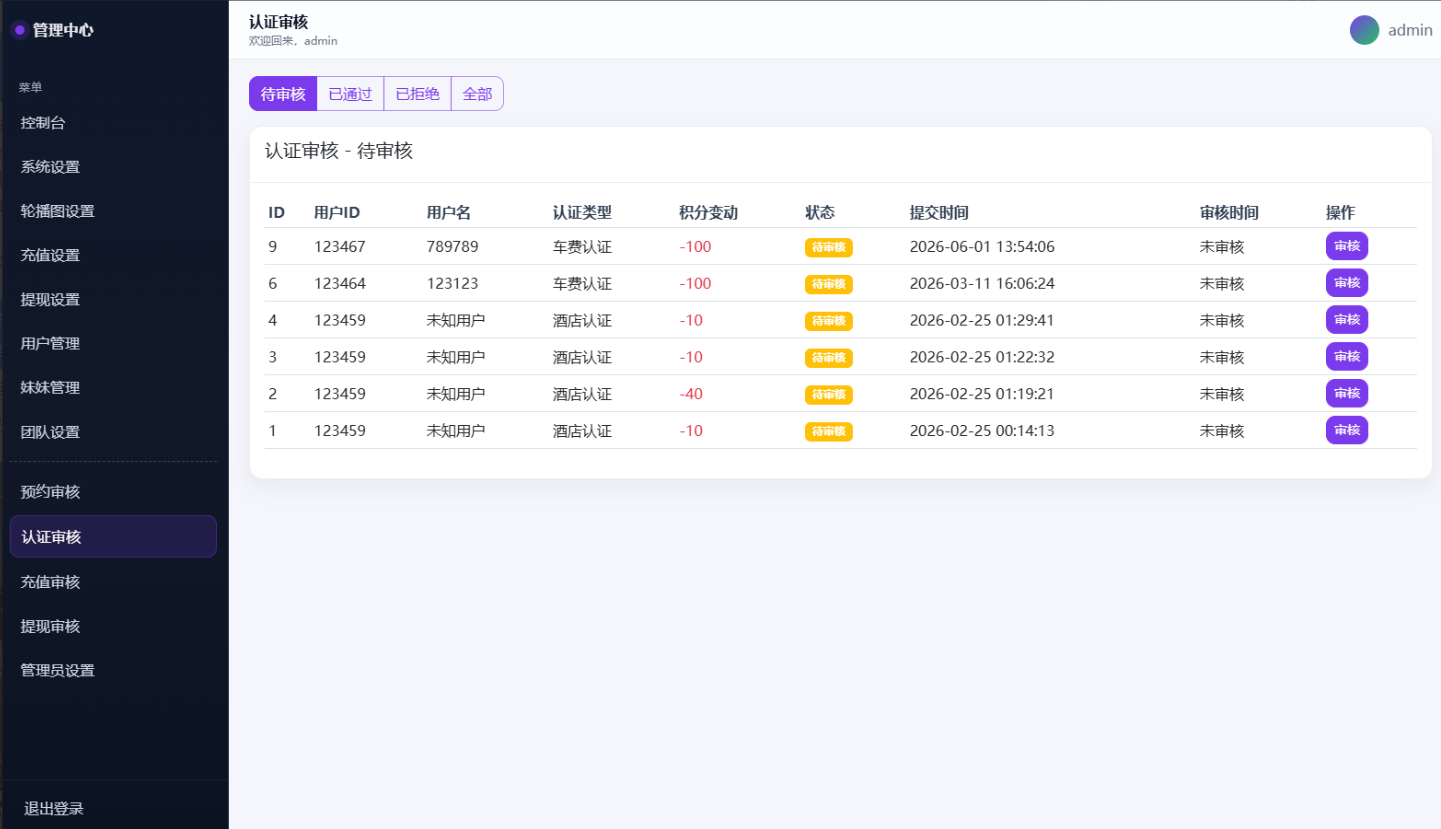Click user ID 123464 cell
Viewport: 1441px width, 829px height.
point(340,284)
